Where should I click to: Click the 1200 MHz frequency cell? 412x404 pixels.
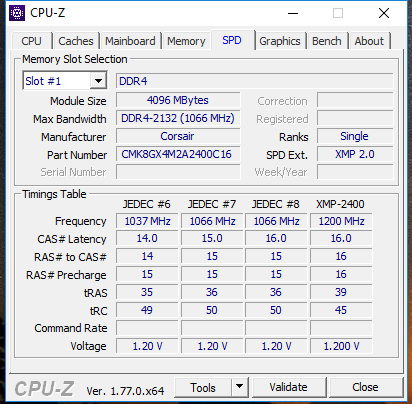[341, 221]
